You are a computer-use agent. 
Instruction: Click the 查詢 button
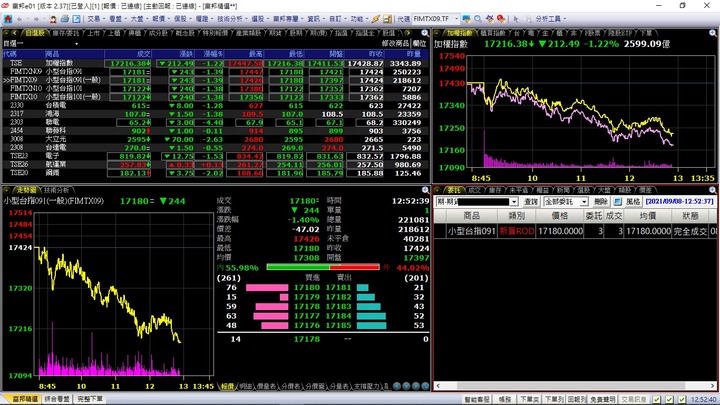pos(531,202)
